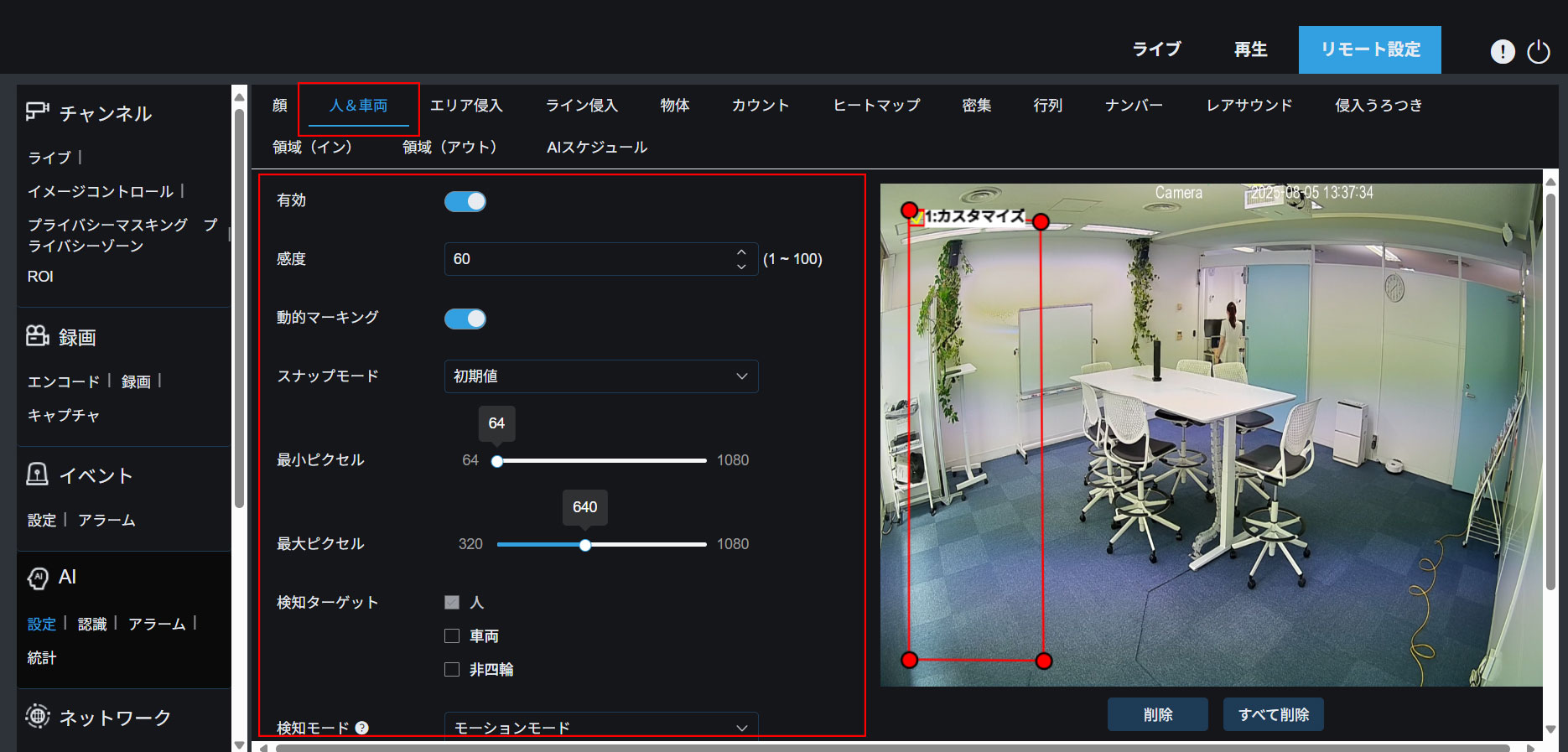
Task: Click the power logout icon
Action: 1539,51
